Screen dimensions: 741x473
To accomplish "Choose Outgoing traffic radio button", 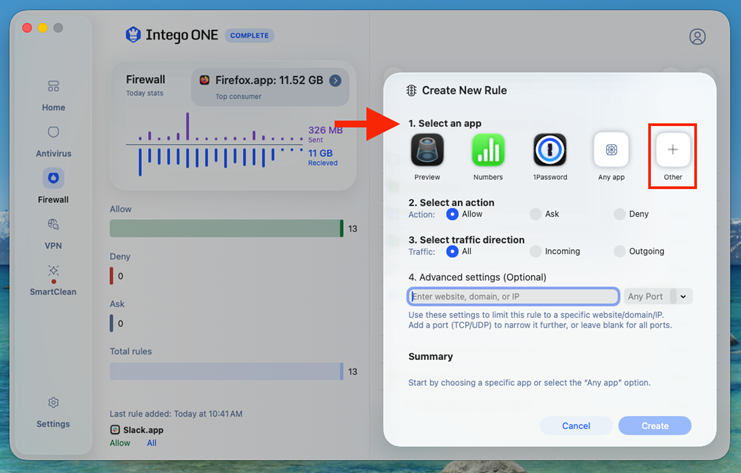I will pos(620,251).
